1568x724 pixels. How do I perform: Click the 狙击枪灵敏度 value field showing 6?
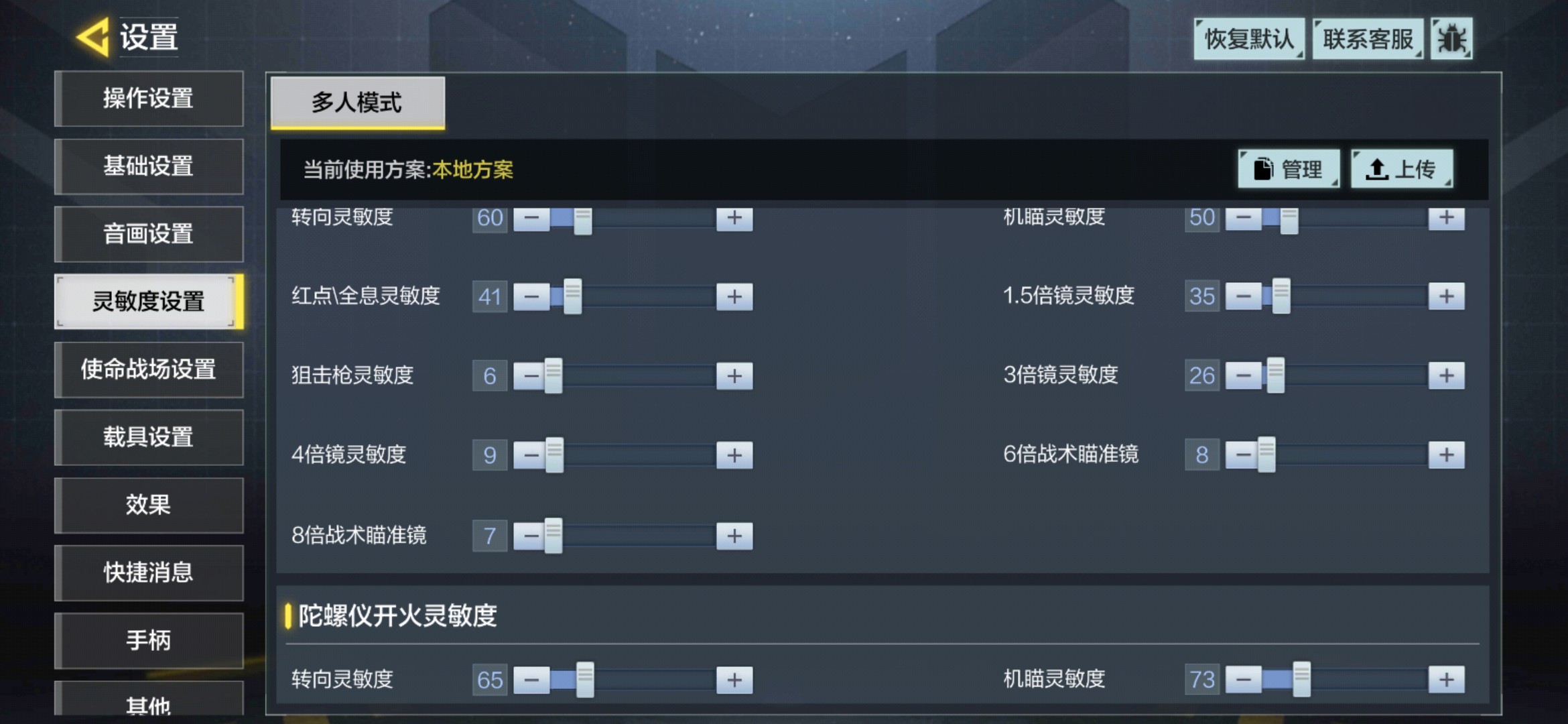489,375
